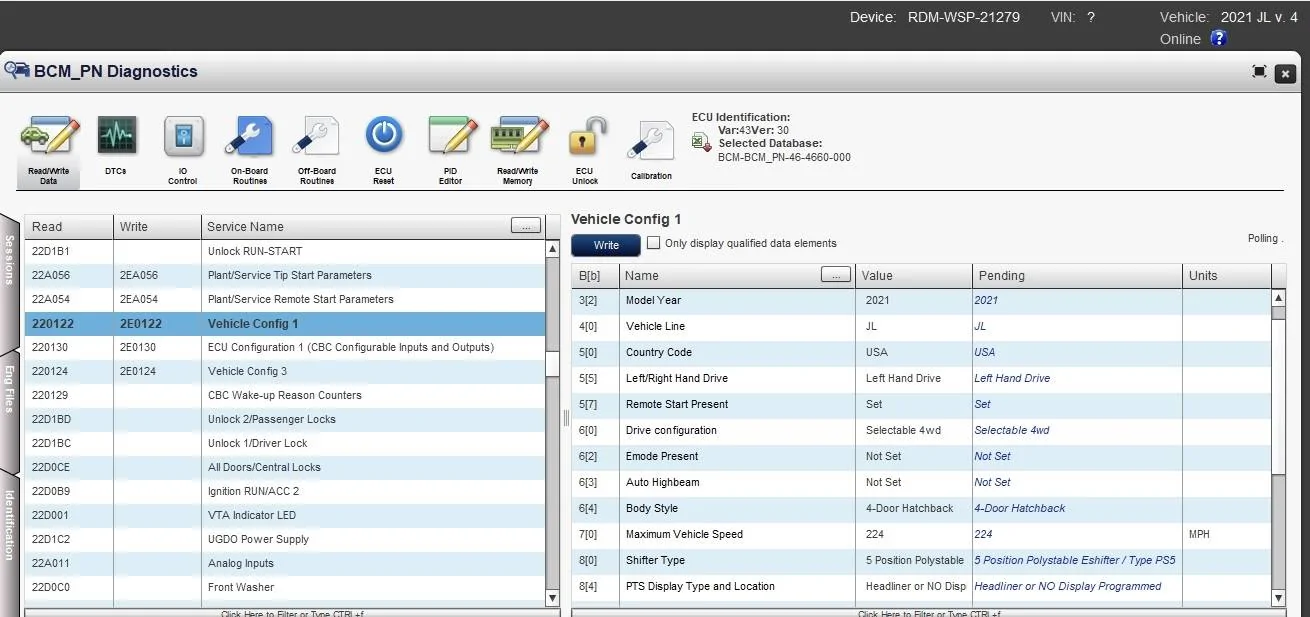1310x617 pixels.
Task: Click pending 224 Maximum Vehicle Speed
Action: click(x=983, y=534)
